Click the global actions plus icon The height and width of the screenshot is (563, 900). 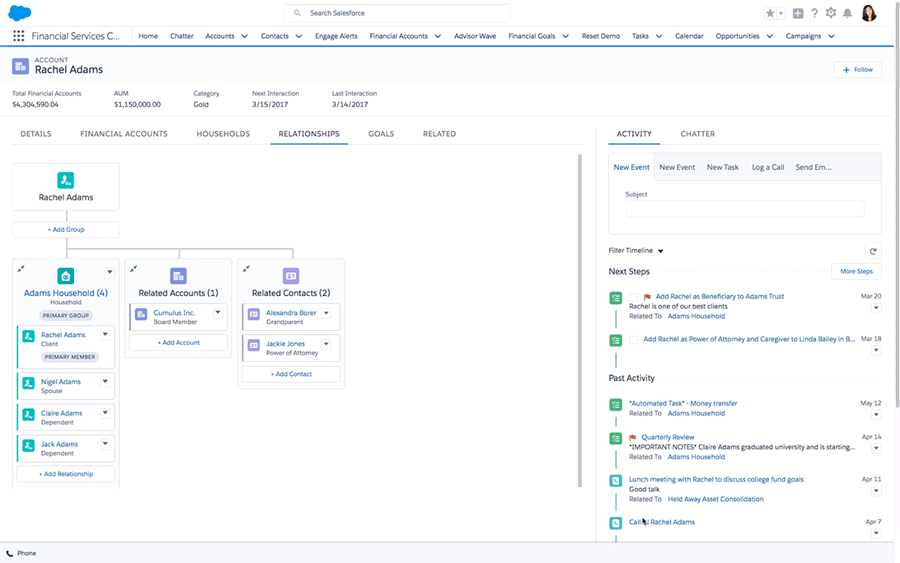pyautogui.click(x=797, y=13)
